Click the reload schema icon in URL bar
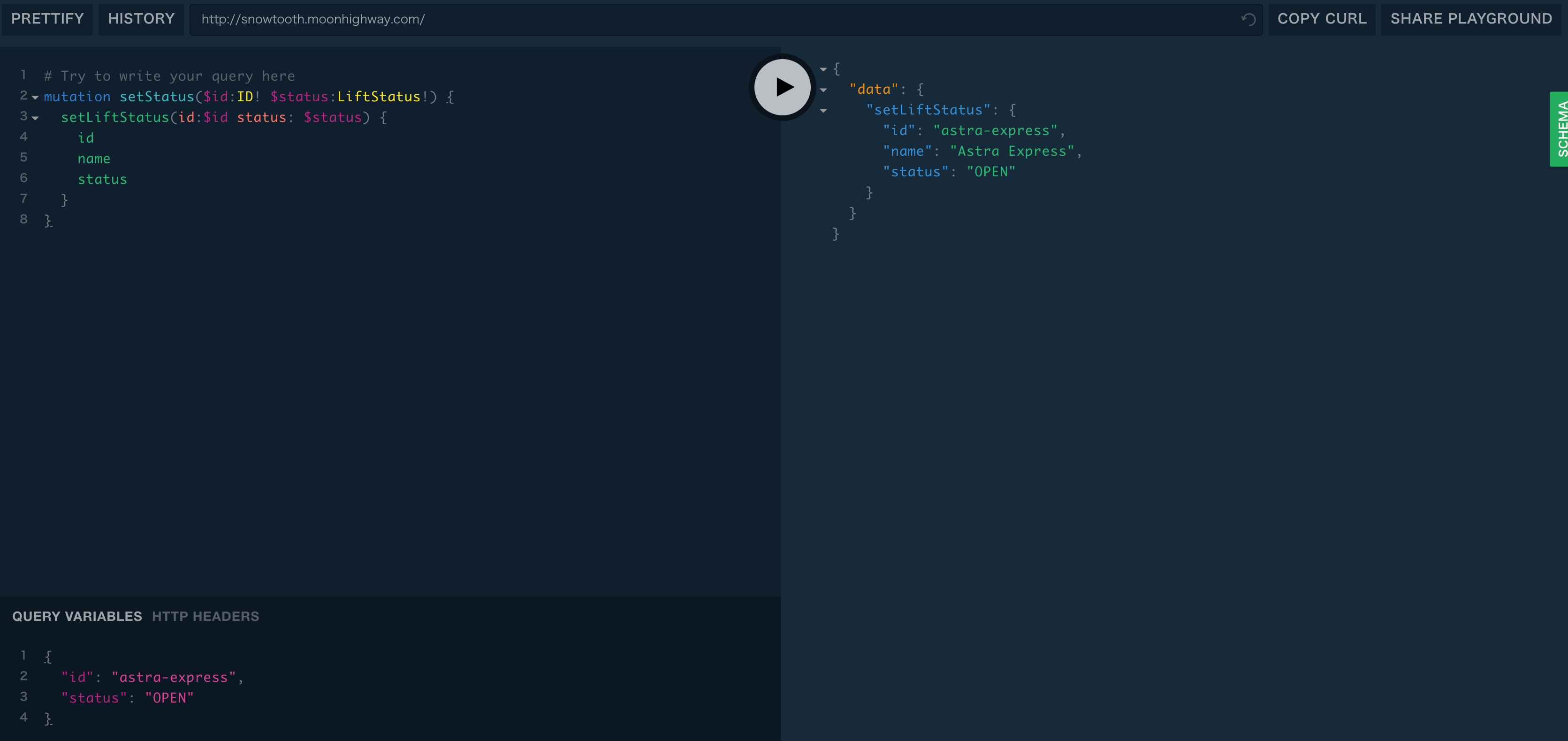 [1248, 20]
